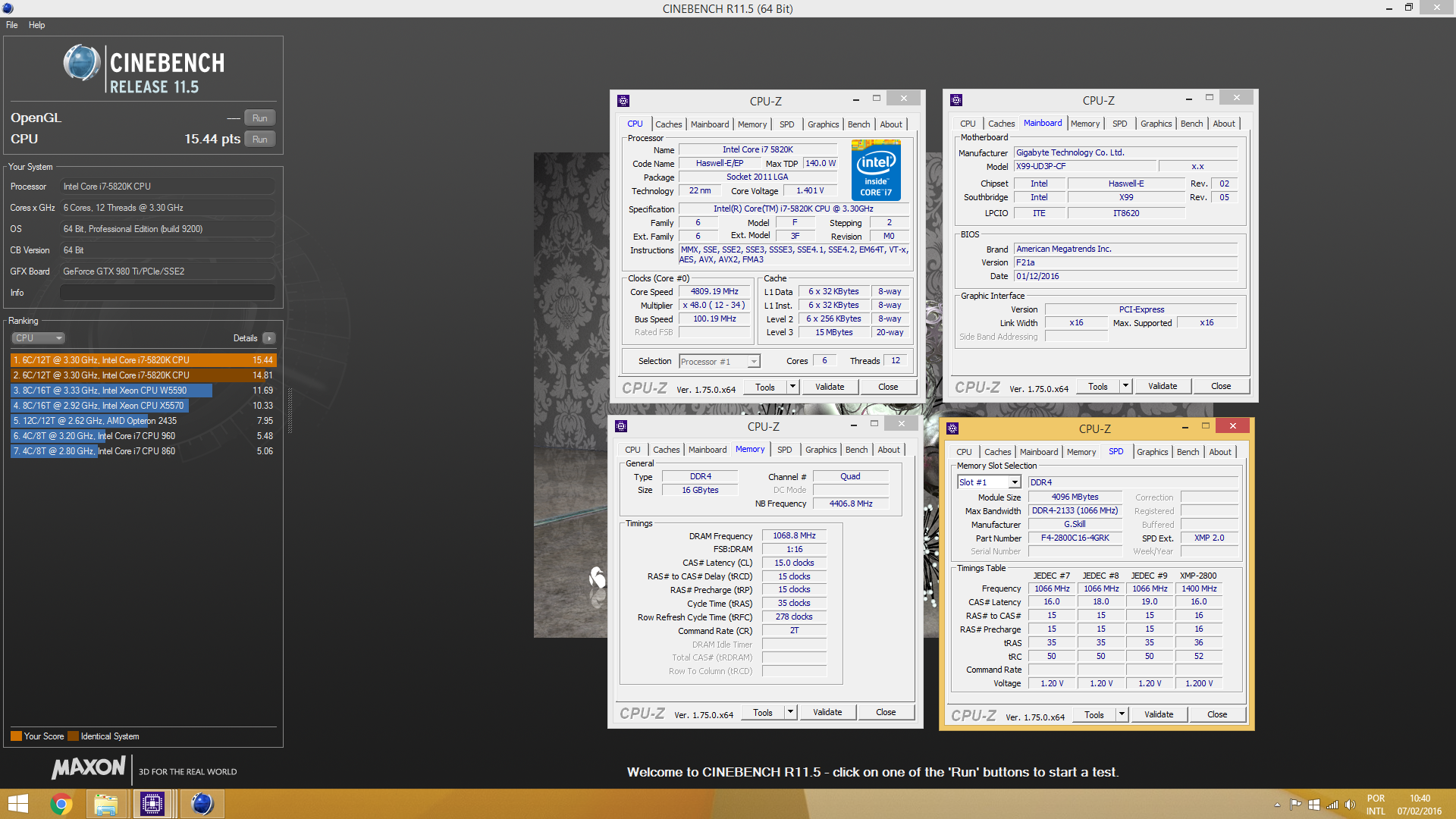
Task: Open SPD tab in Memory window
Action: click(784, 450)
